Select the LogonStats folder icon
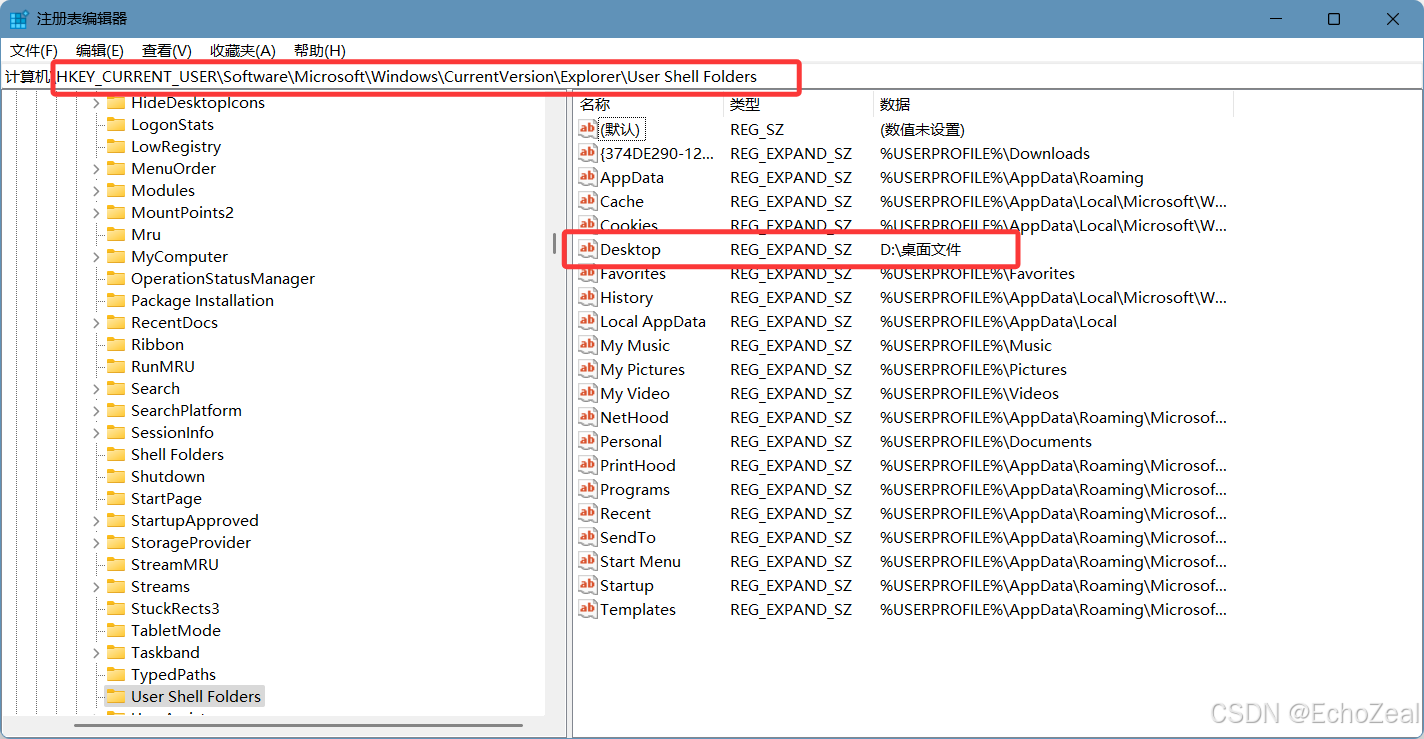This screenshot has height=739, width=1424. 115,125
